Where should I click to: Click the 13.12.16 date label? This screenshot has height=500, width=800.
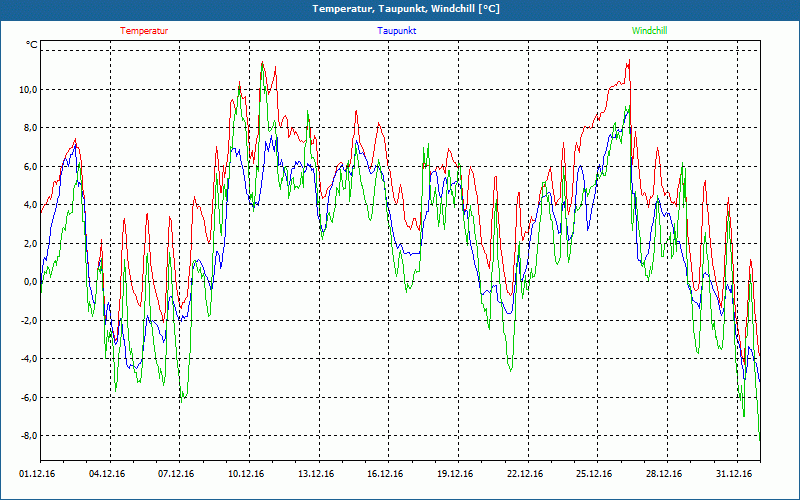(x=316, y=474)
